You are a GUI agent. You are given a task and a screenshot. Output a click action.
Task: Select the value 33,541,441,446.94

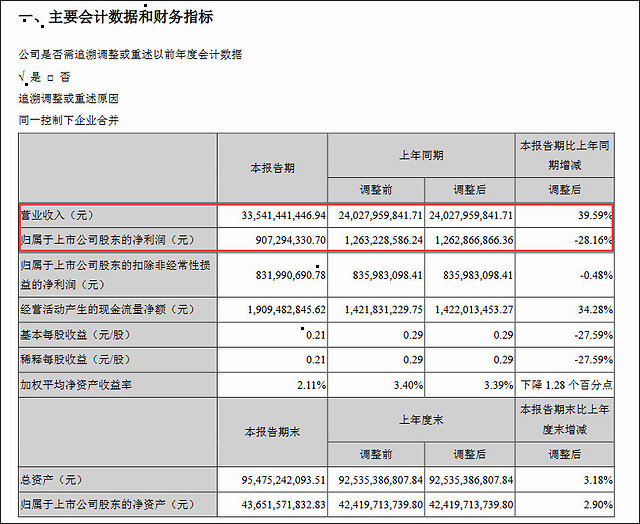(x=284, y=215)
